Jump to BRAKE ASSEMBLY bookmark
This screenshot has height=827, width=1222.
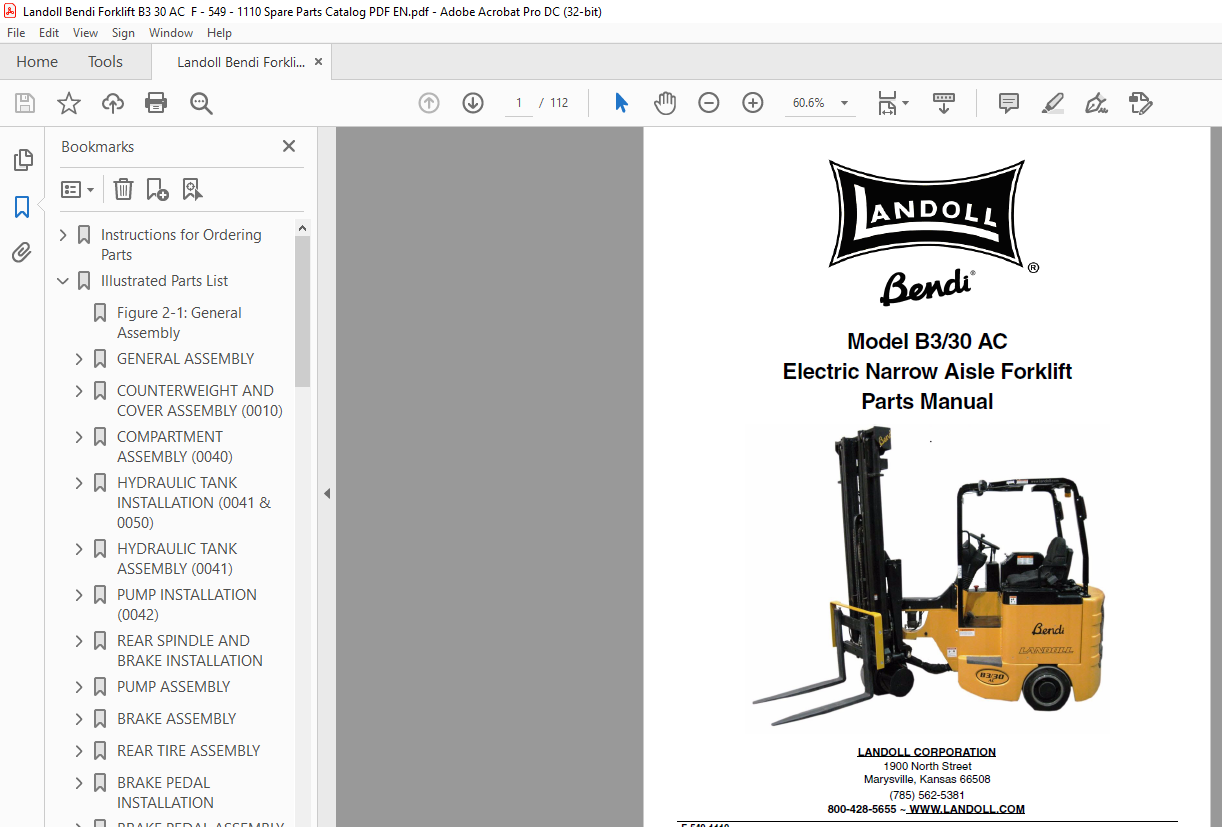click(176, 719)
